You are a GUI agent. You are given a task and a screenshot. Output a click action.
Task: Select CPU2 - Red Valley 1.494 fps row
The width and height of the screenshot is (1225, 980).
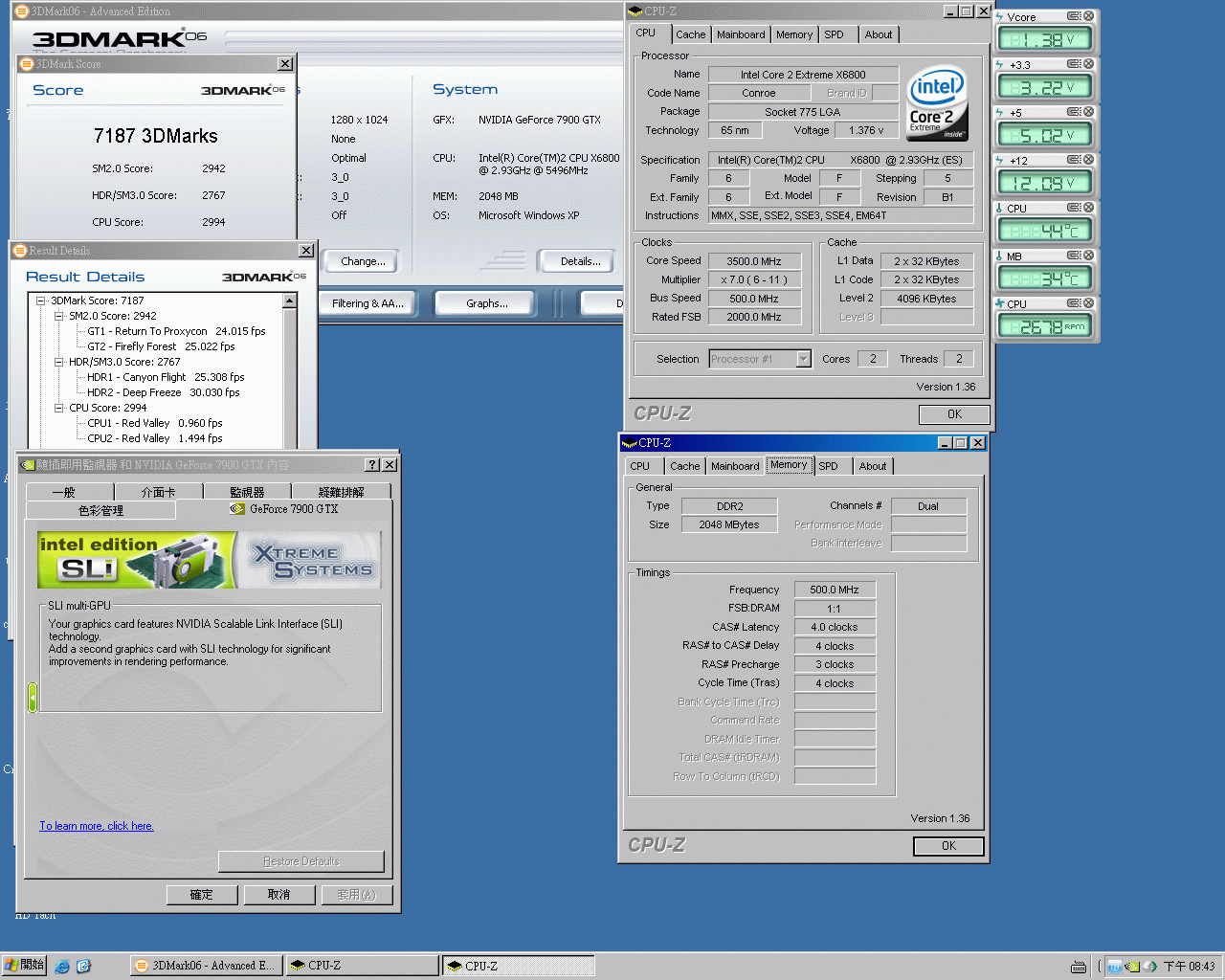[155, 438]
